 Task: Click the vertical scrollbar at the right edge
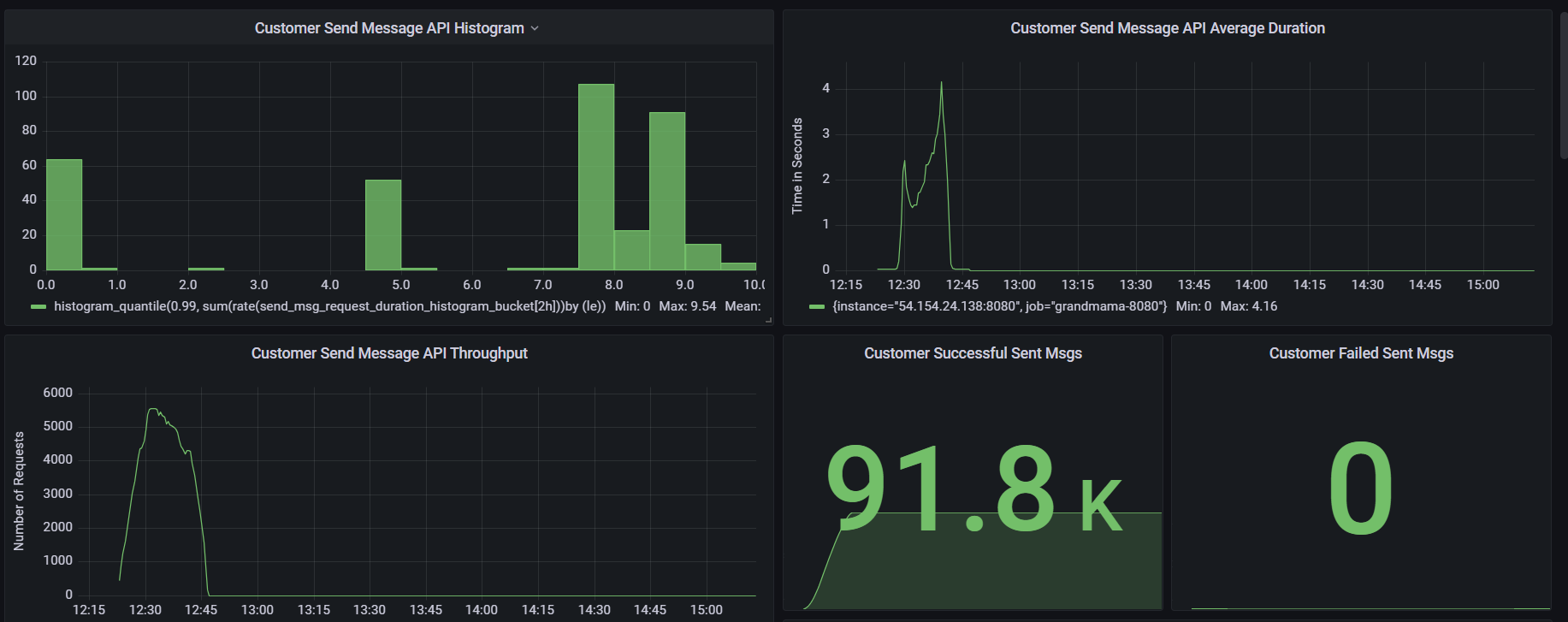coord(1563,86)
